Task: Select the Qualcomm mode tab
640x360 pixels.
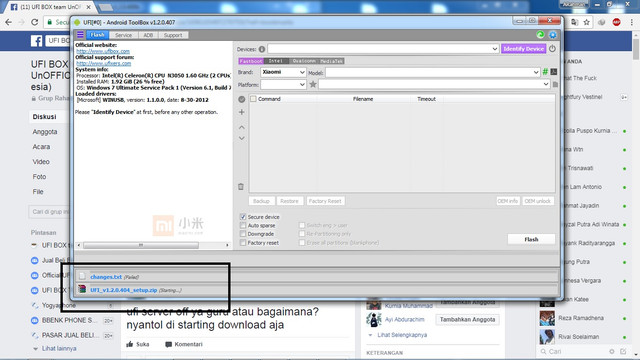Action: point(304,61)
